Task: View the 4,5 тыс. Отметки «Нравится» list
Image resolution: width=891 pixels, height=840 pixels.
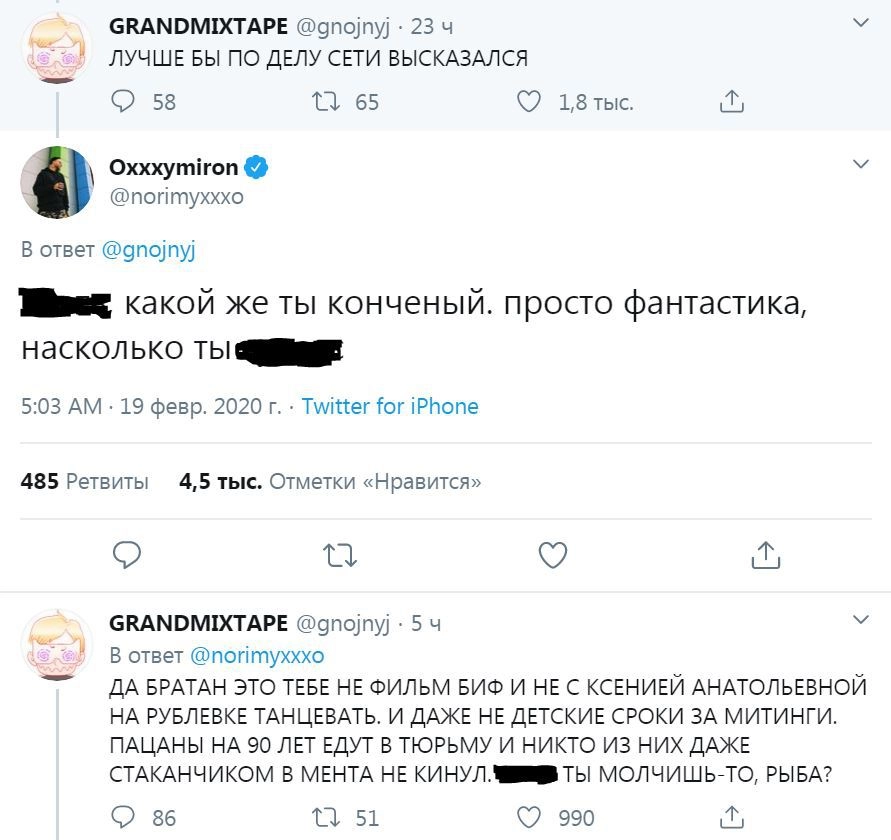Action: click(x=330, y=482)
